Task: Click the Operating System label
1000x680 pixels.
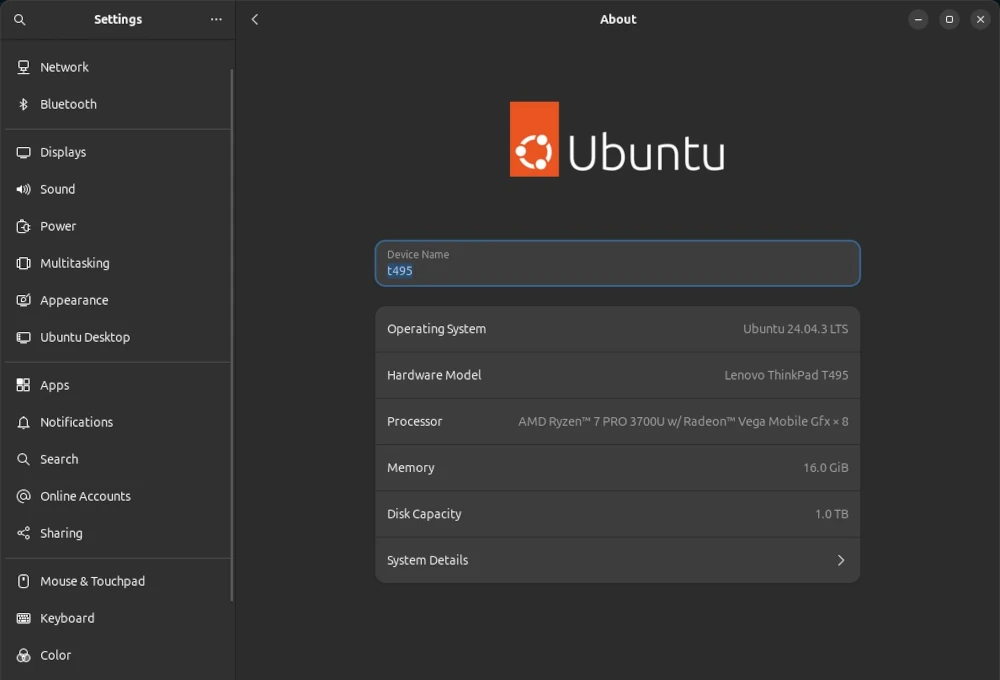Action: coord(436,329)
